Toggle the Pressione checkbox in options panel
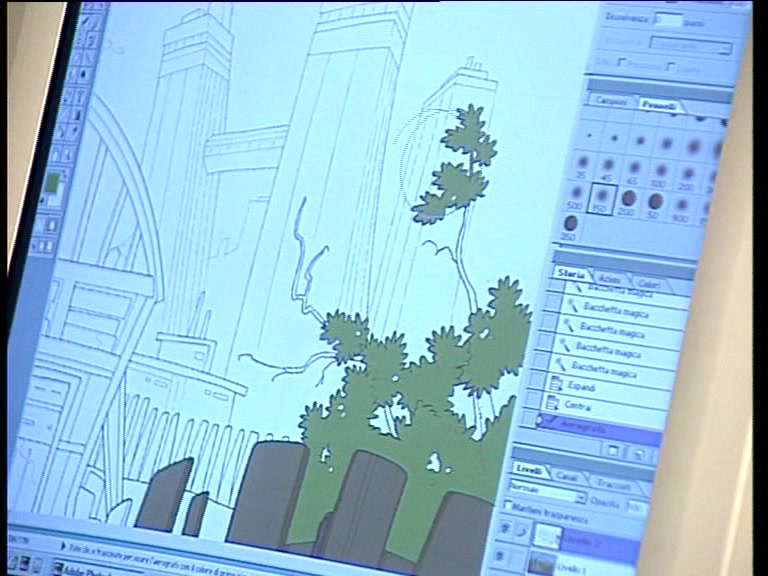Screen dimensions: 768x576 pos(621,64)
